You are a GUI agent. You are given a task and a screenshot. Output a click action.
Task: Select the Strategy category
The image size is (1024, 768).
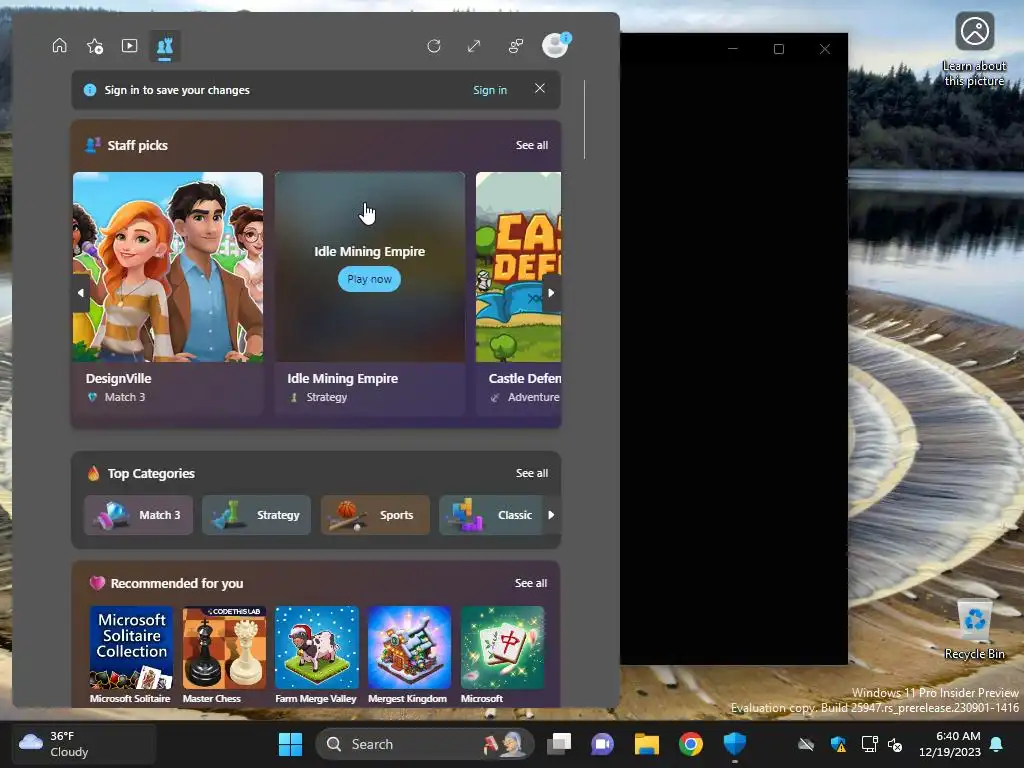(x=256, y=515)
